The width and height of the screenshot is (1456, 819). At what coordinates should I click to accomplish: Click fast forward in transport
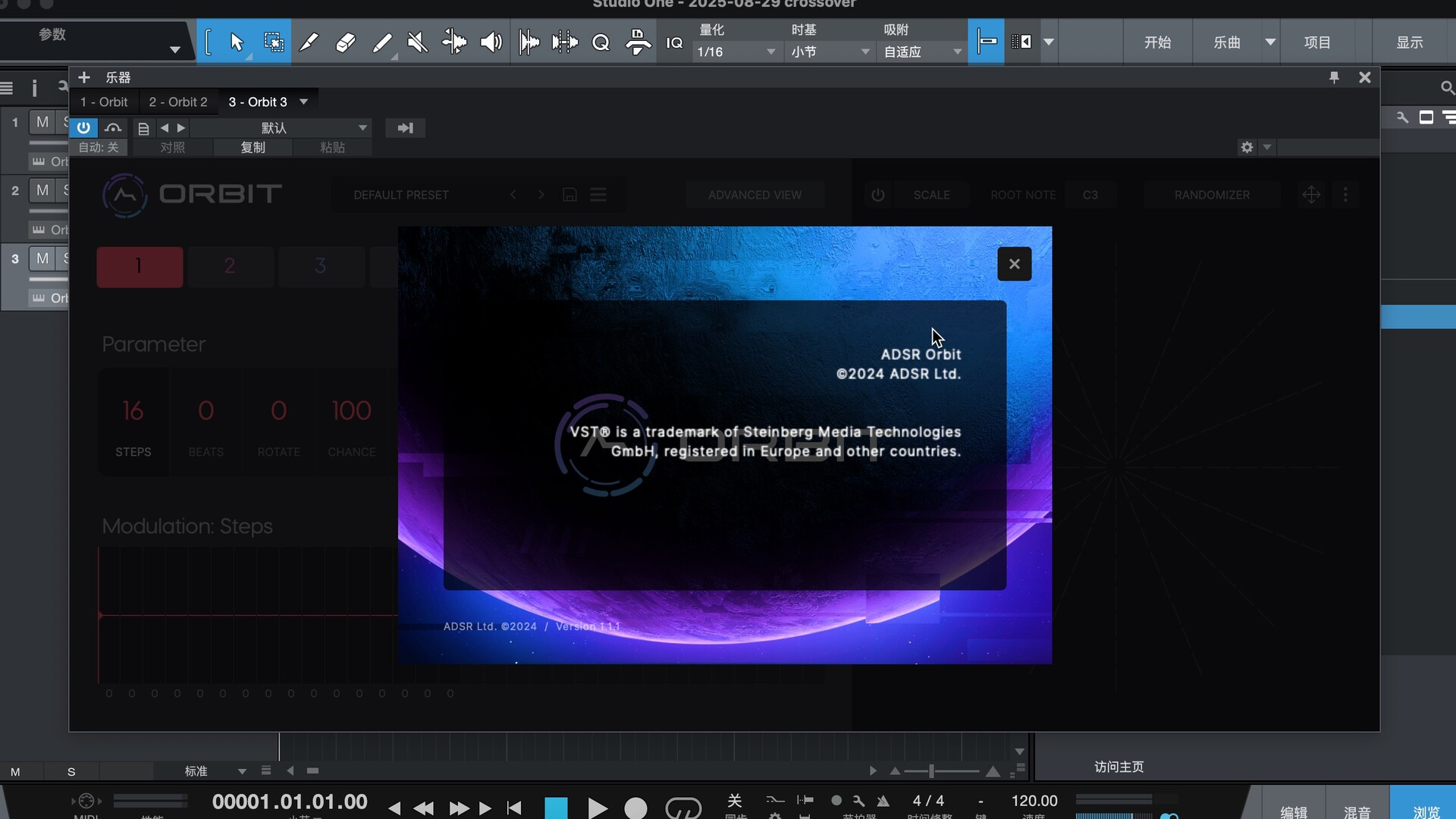click(459, 808)
